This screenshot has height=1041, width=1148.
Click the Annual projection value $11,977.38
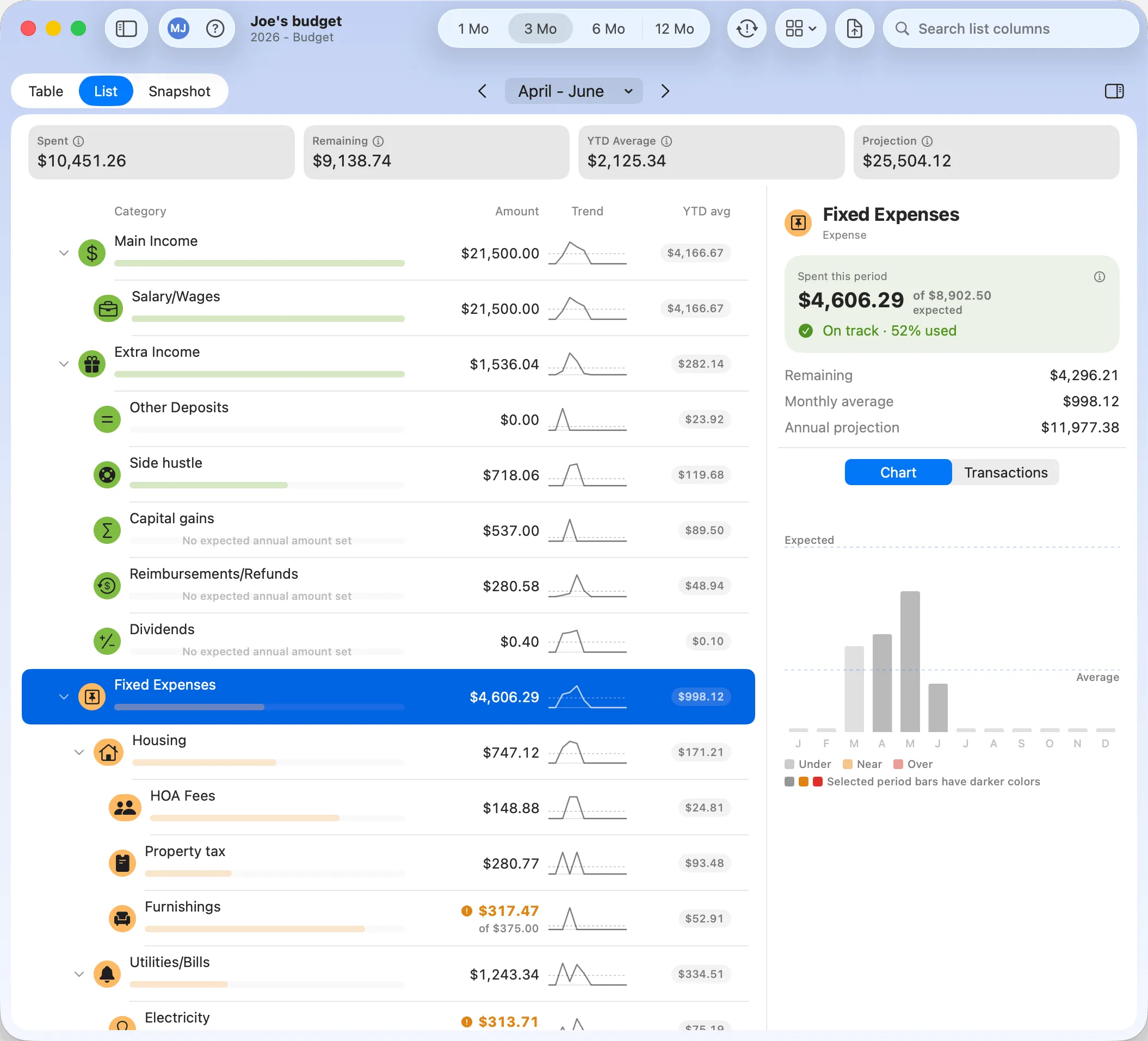click(1079, 427)
